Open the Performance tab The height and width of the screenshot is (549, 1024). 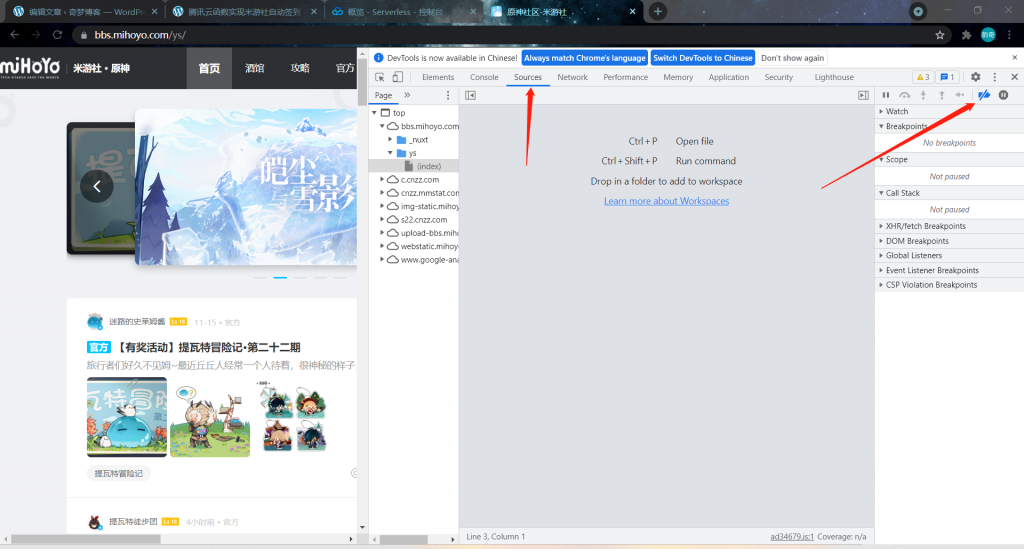click(x=626, y=77)
